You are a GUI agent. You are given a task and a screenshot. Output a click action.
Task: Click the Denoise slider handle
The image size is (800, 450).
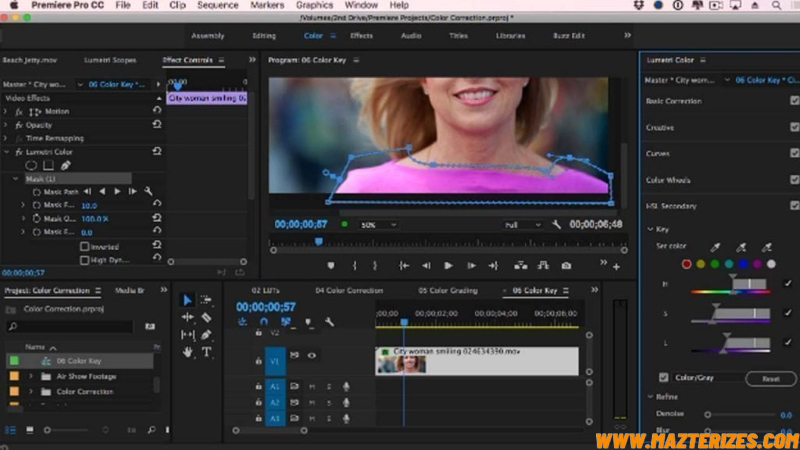point(708,415)
